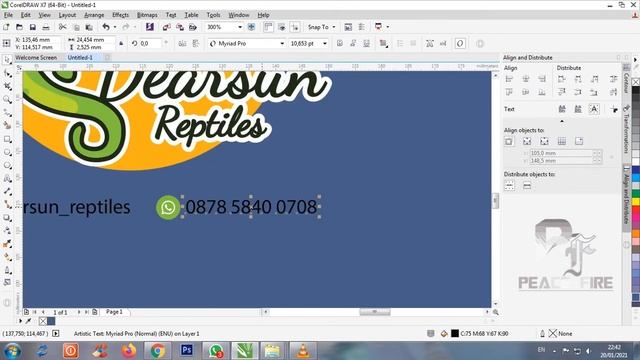Click the No Color swatch in palette
The width and height of the screenshot is (640, 360).
click(x=636, y=82)
